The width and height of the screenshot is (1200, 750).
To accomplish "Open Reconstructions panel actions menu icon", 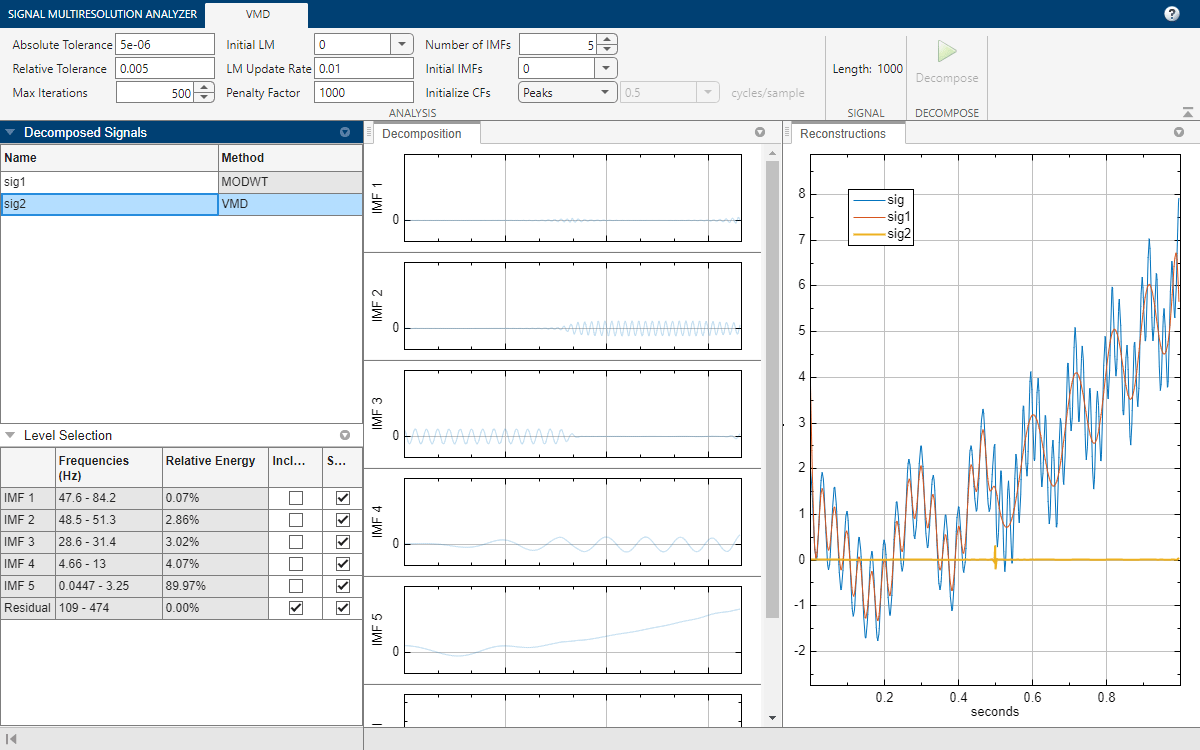I will 1180,132.
